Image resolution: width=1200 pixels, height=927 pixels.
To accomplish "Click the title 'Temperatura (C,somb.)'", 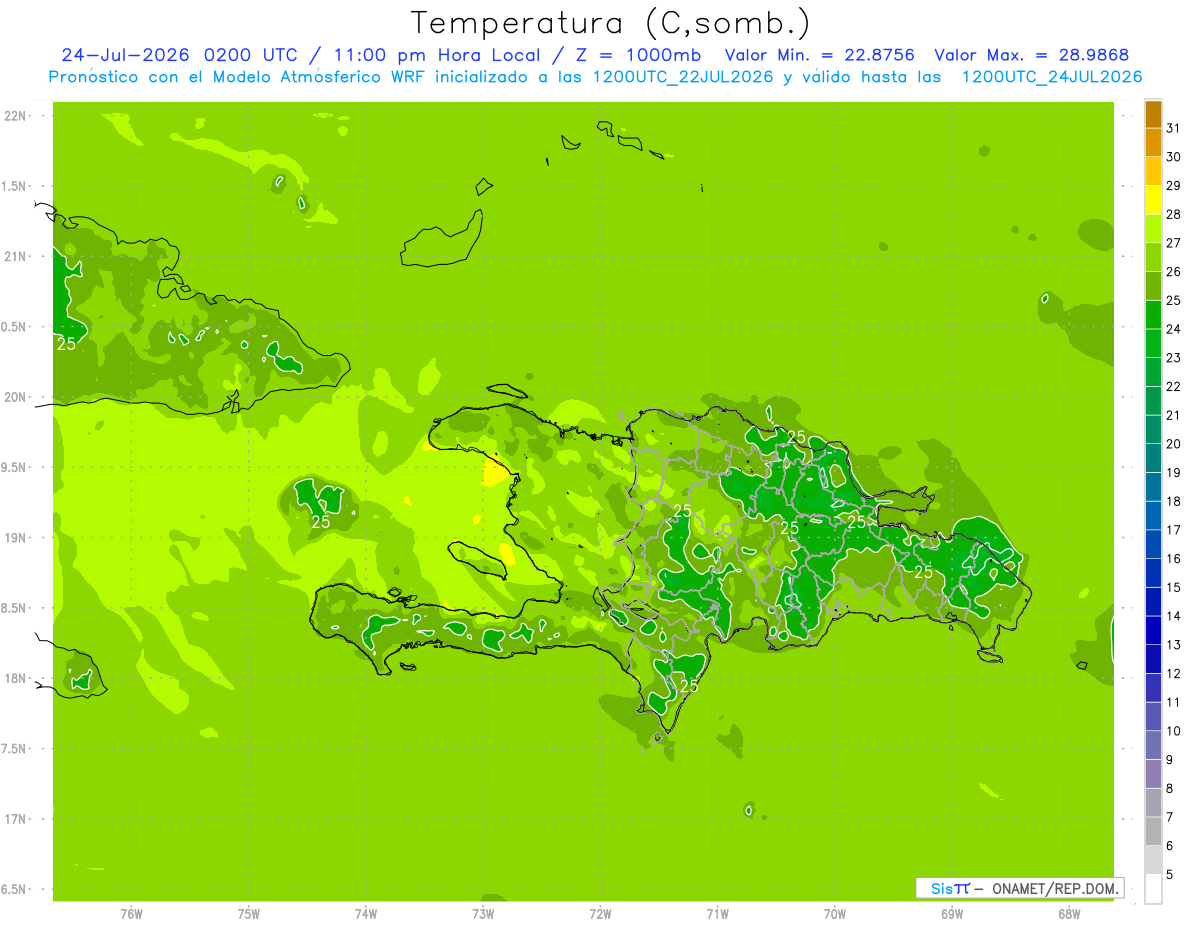I will [611, 24].
